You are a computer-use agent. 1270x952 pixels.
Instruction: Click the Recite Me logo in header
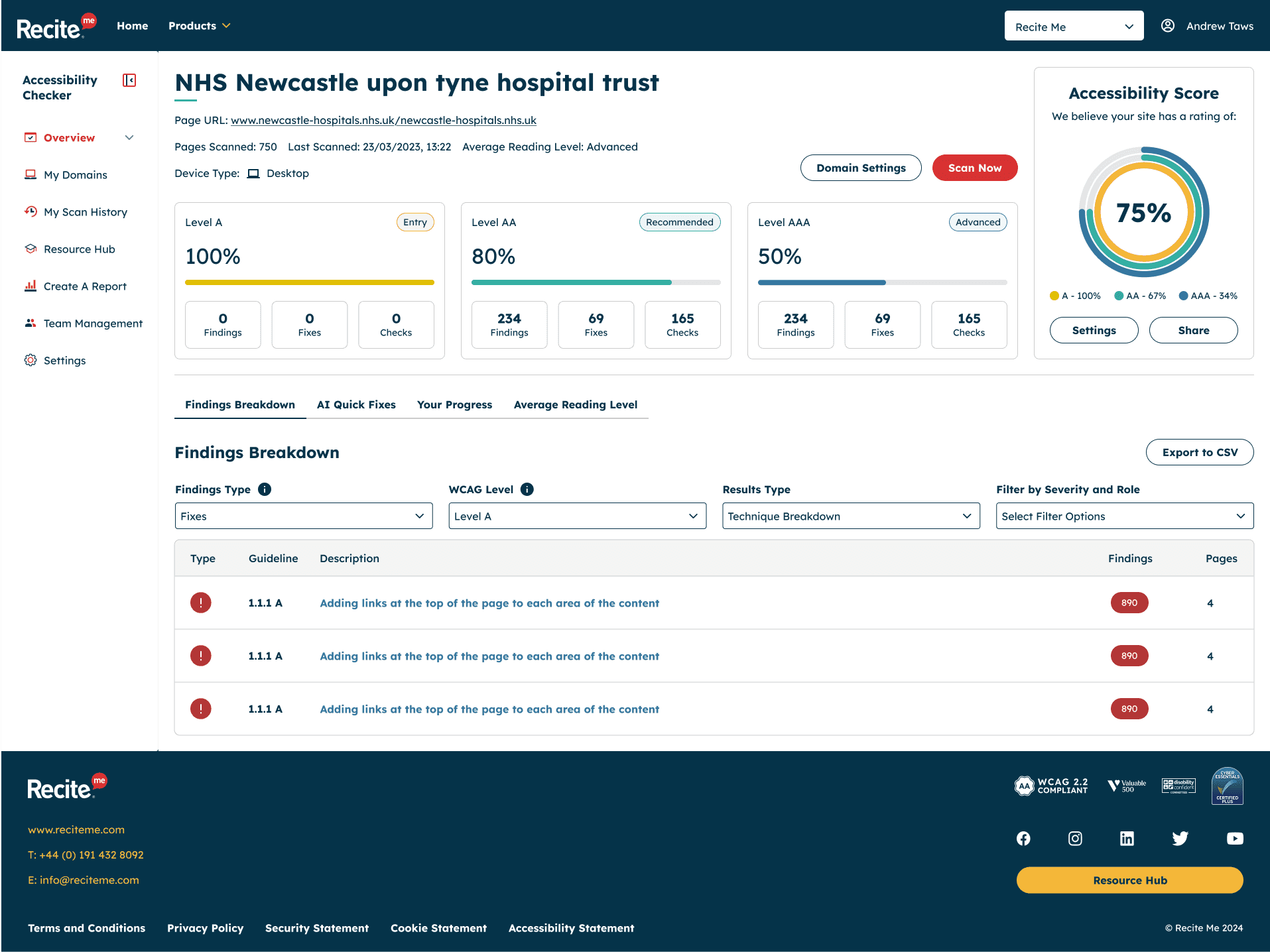56,27
